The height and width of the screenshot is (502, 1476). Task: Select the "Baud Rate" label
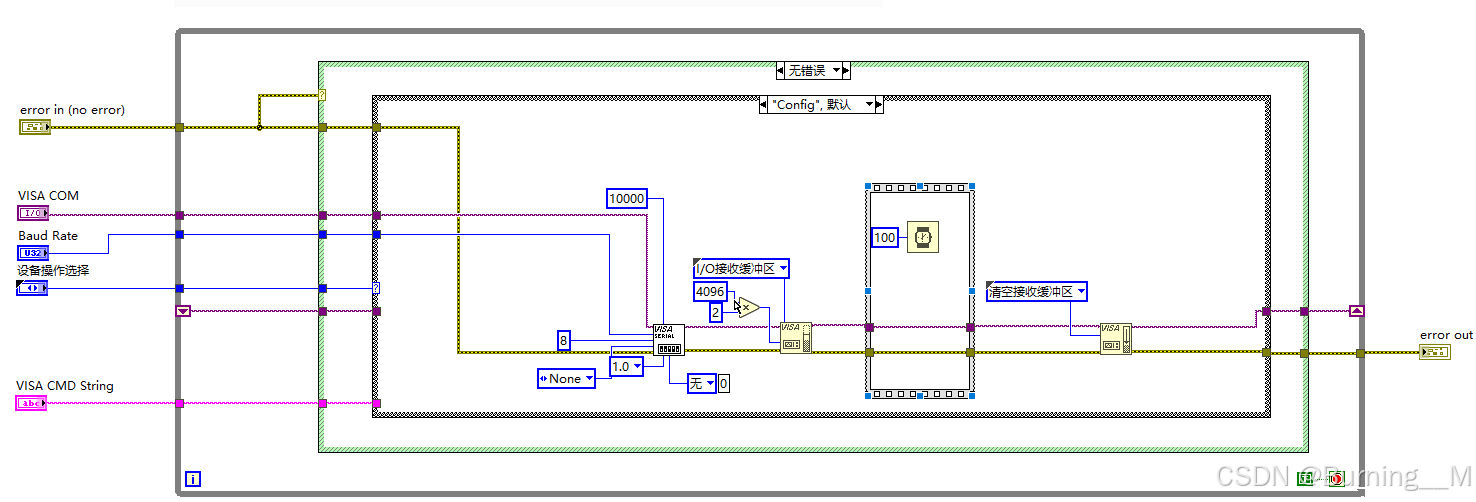pyautogui.click(x=48, y=236)
